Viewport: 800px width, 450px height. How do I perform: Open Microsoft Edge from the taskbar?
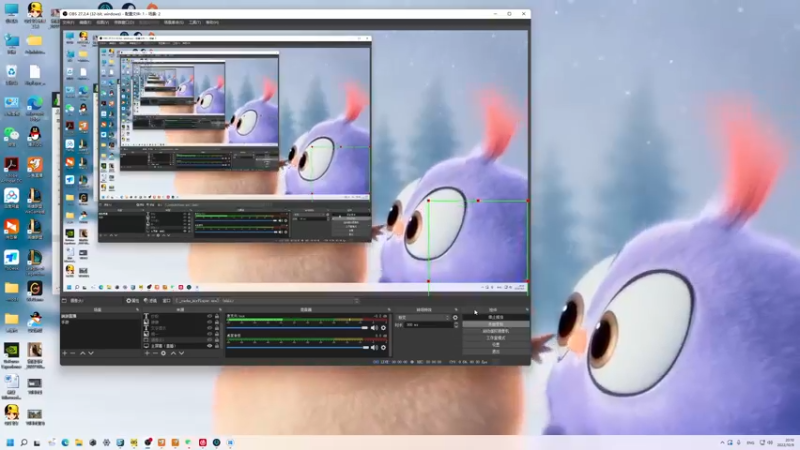point(65,442)
